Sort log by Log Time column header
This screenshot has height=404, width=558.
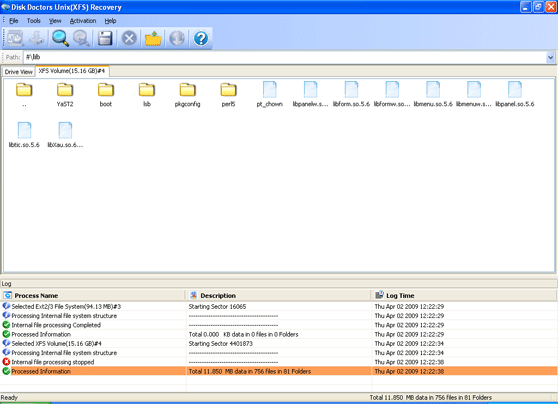[x=464, y=295]
